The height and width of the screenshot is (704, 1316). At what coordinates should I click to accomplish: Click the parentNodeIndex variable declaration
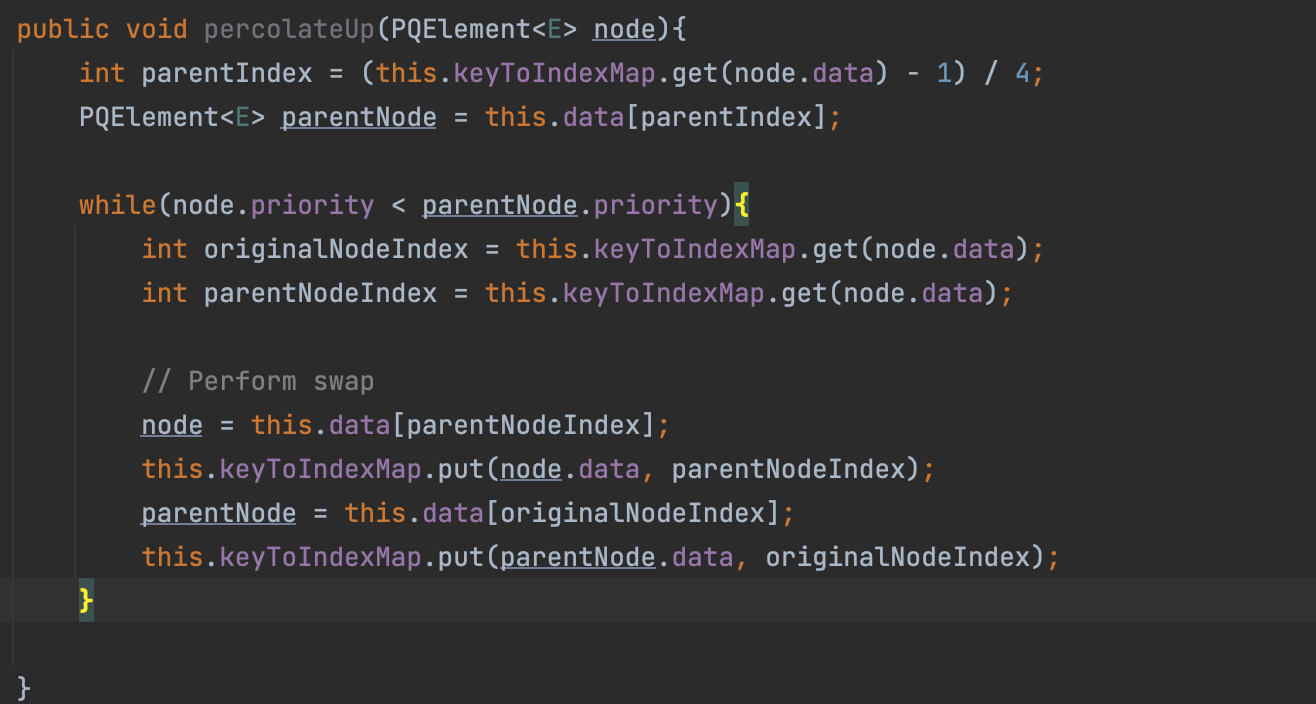tap(320, 293)
